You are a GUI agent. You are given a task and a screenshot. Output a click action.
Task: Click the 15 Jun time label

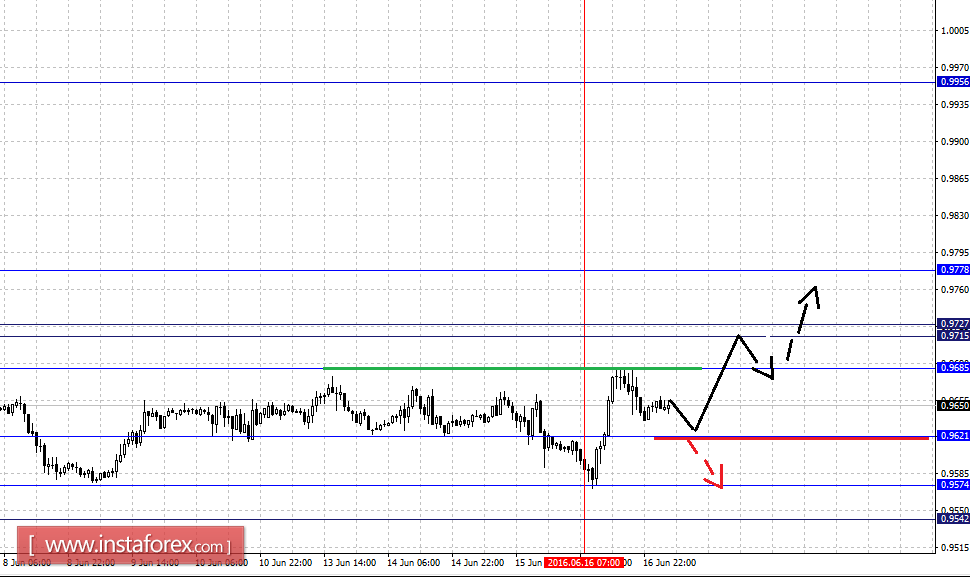[x=529, y=563]
